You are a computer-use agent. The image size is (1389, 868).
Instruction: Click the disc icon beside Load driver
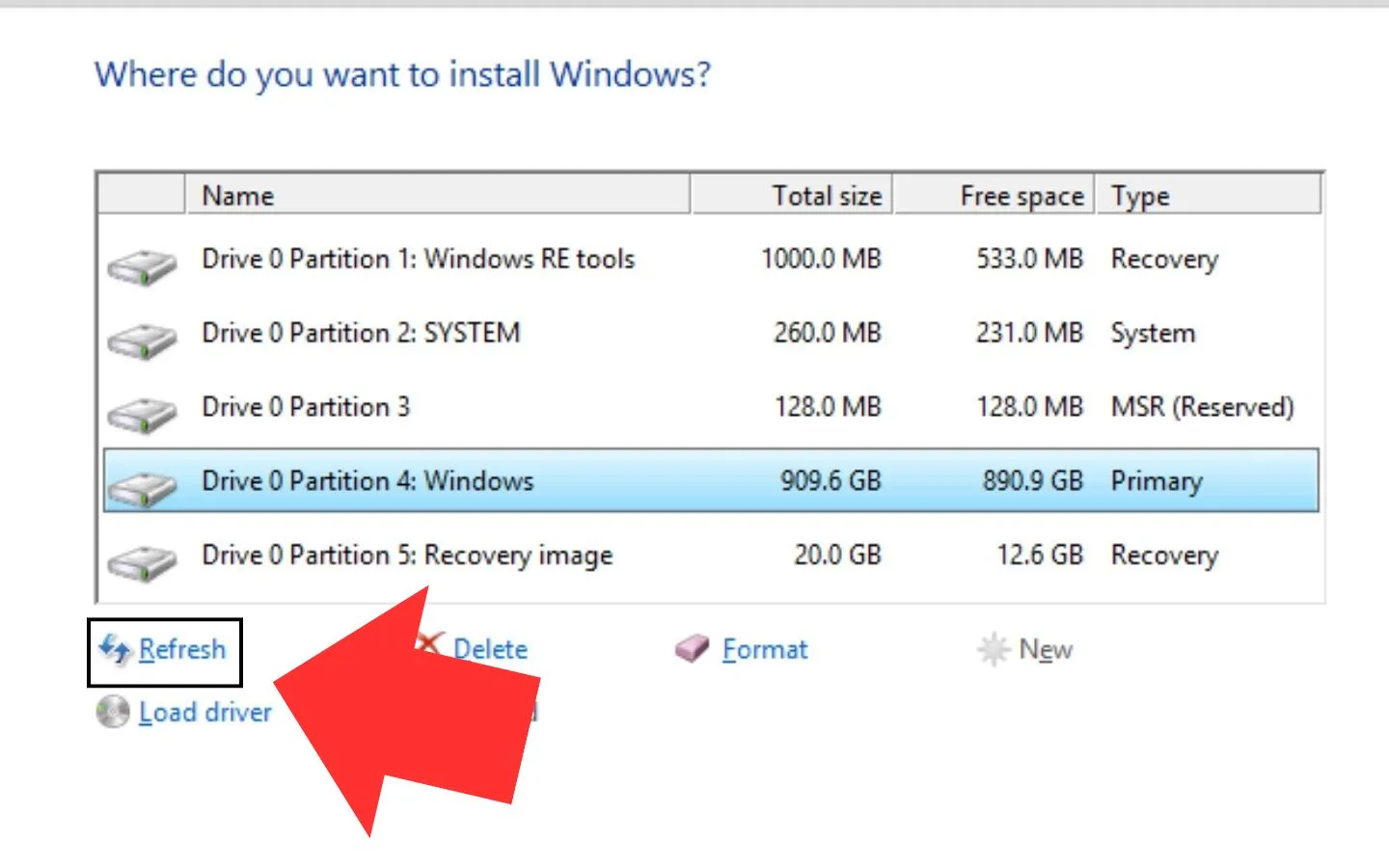(113, 713)
